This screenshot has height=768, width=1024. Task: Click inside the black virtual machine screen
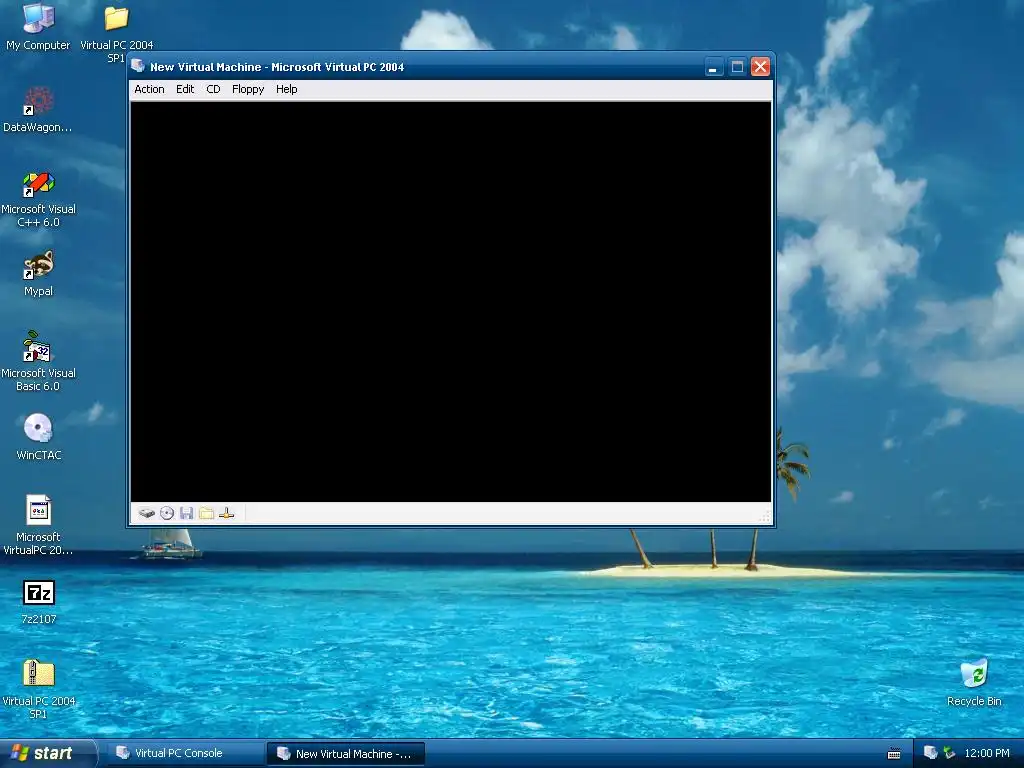click(x=451, y=302)
